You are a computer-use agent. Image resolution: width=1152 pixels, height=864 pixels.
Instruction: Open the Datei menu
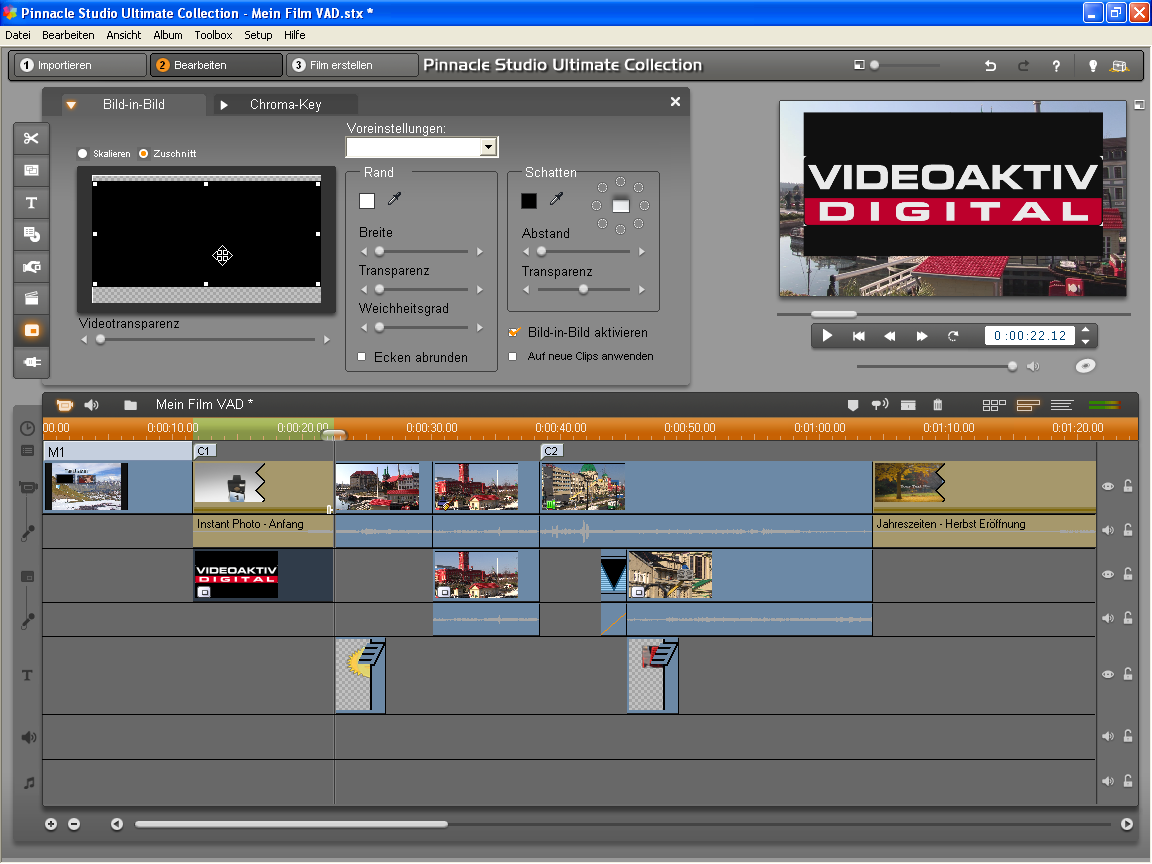(x=18, y=35)
